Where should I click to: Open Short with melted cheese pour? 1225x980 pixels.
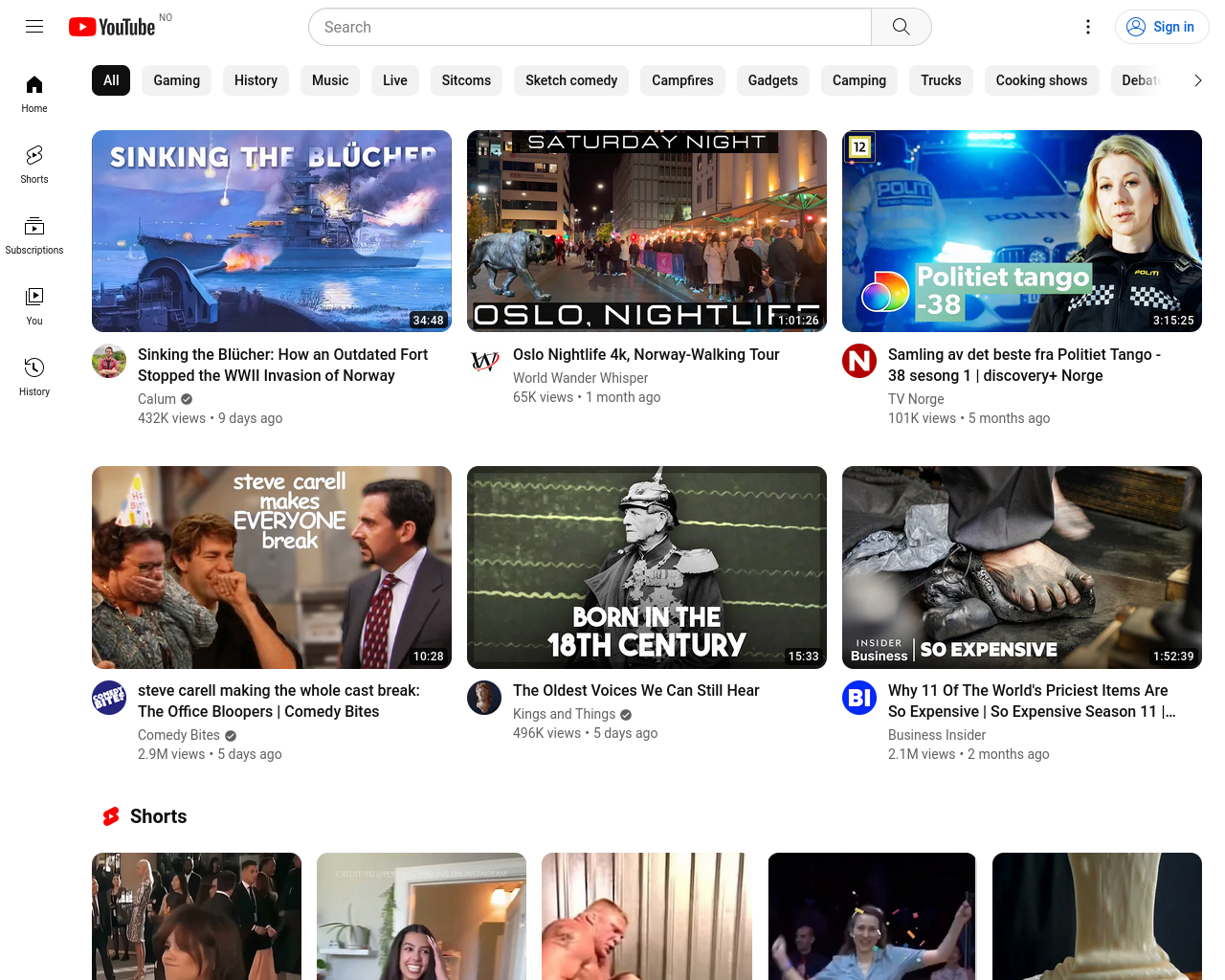1097,916
